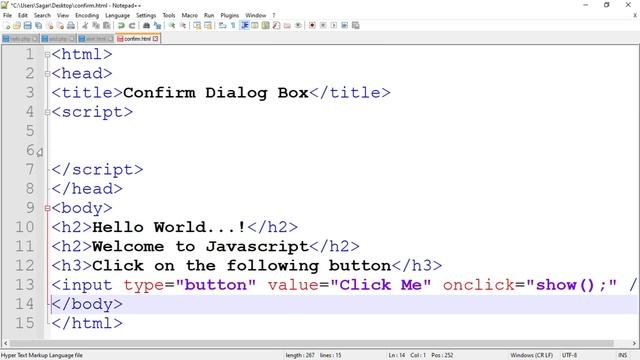Click 'UTF-8' encoding in status bar
Image resolution: width=640 pixels, height=360 pixels.
569,355
